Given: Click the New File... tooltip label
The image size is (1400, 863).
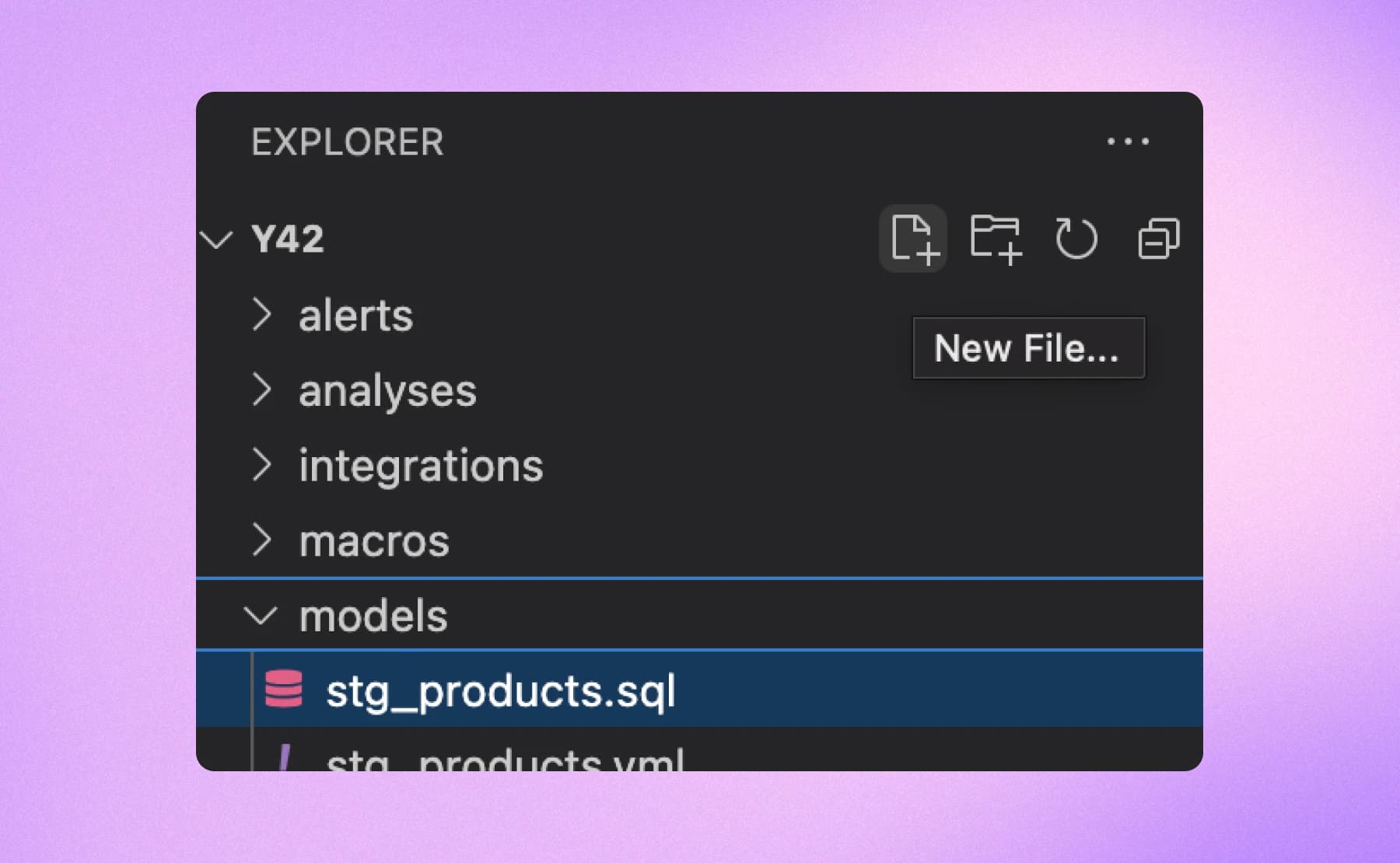Looking at the screenshot, I should [1028, 348].
